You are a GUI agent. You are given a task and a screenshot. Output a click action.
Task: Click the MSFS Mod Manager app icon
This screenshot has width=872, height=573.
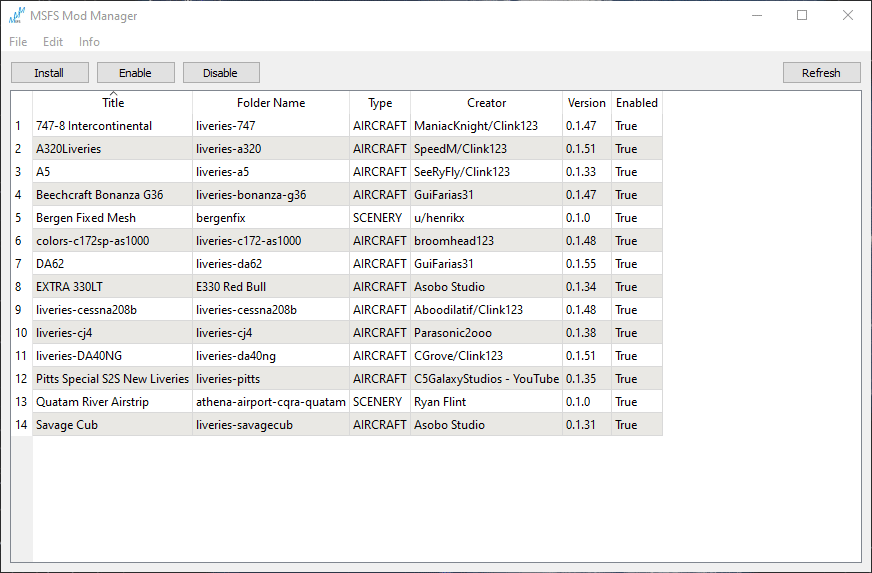[x=17, y=16]
